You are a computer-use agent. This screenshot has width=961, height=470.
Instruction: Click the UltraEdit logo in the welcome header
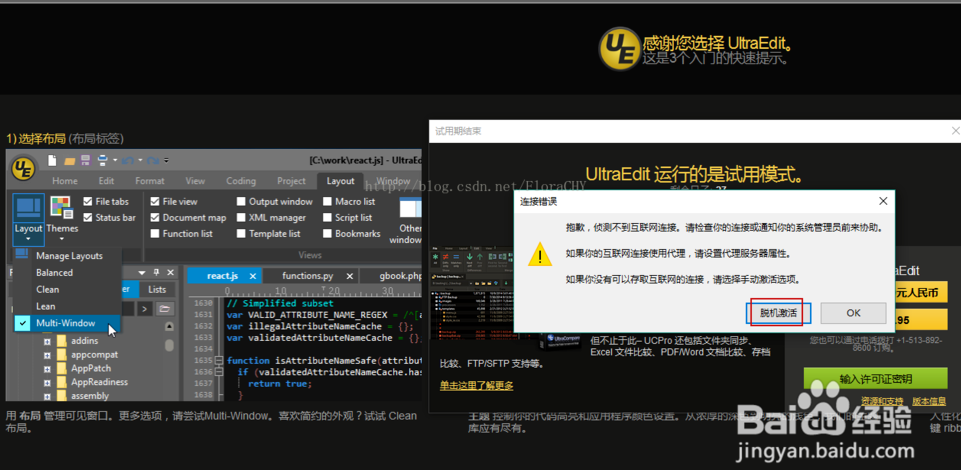tap(620, 47)
